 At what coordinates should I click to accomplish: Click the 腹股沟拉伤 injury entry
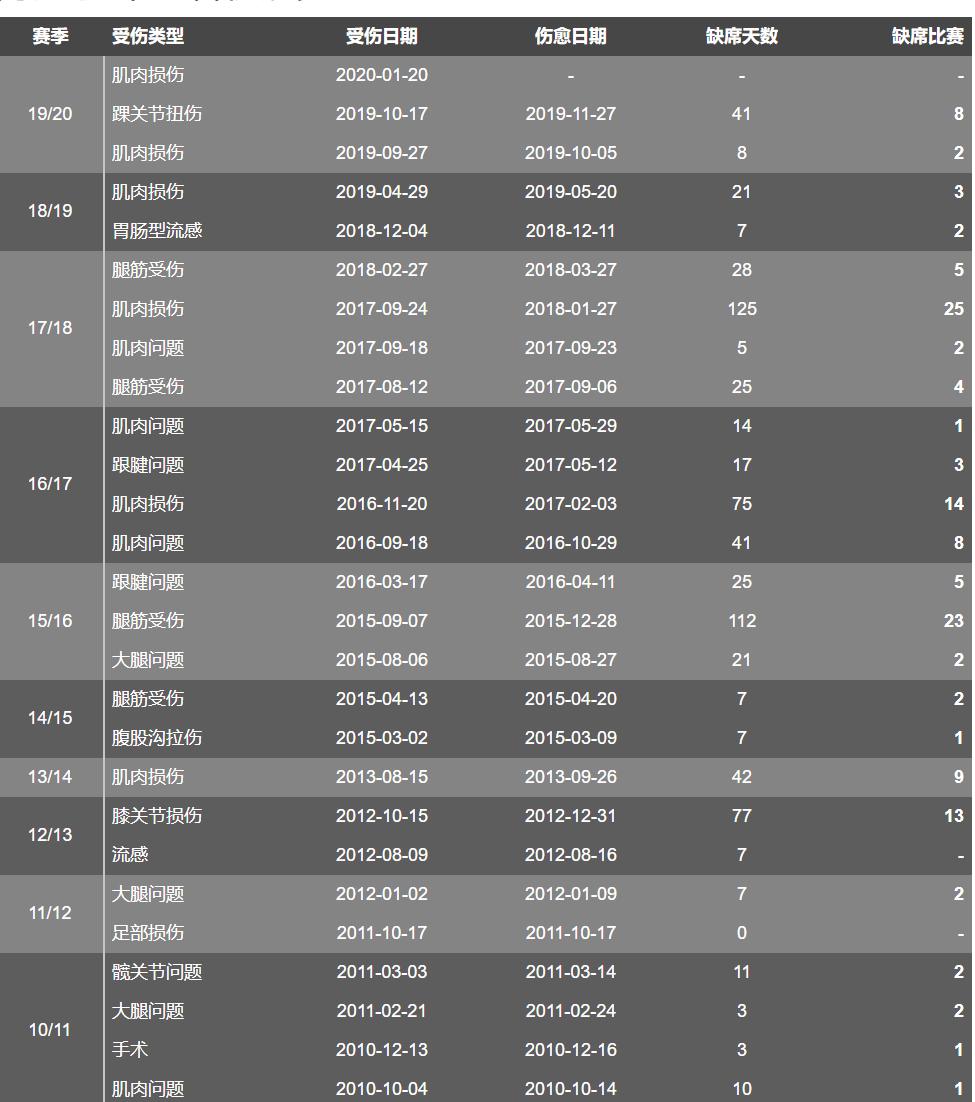click(x=157, y=738)
